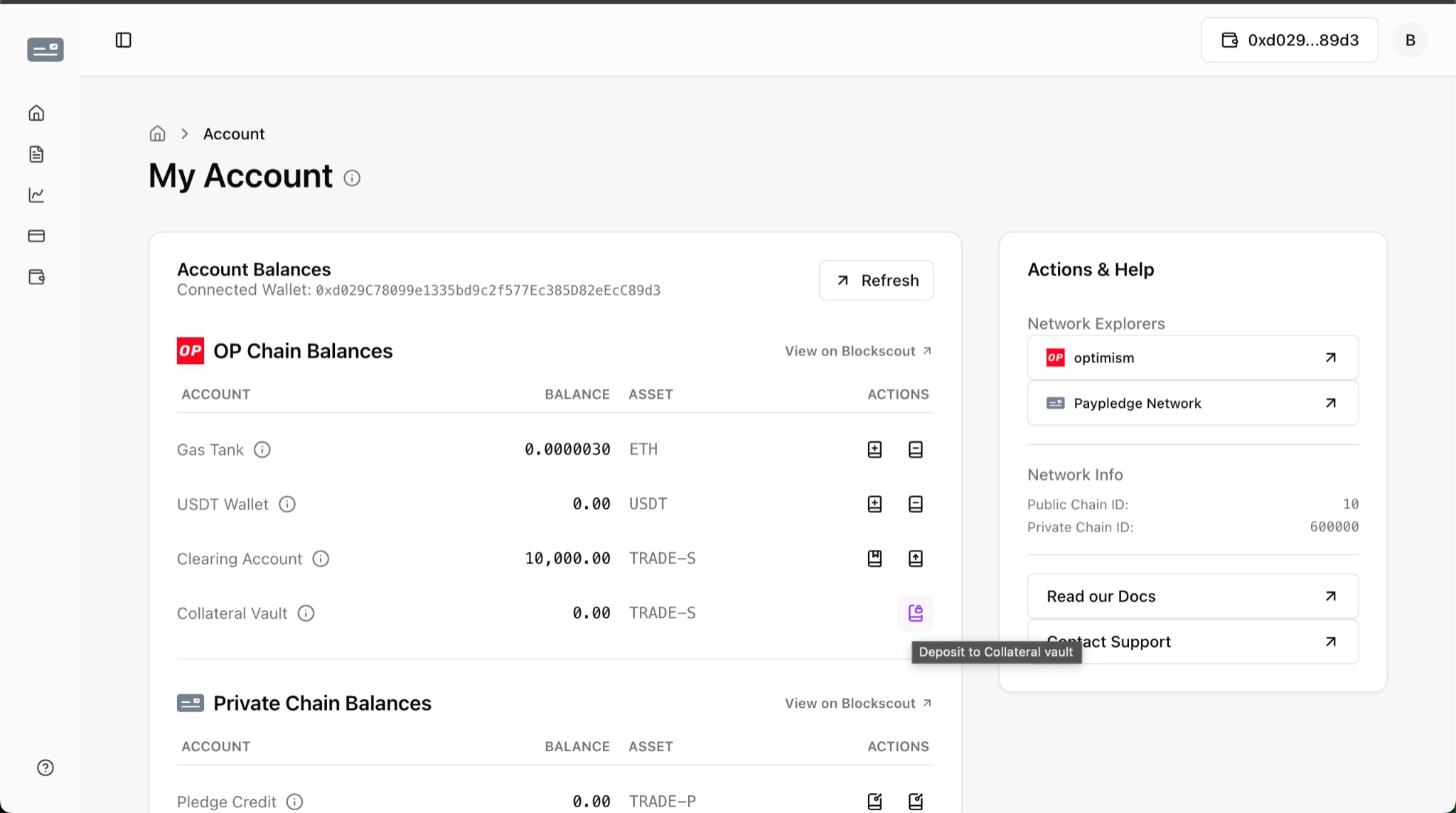This screenshot has height=813, width=1456.
Task: Click second Clearing Account action icon
Action: click(916, 559)
